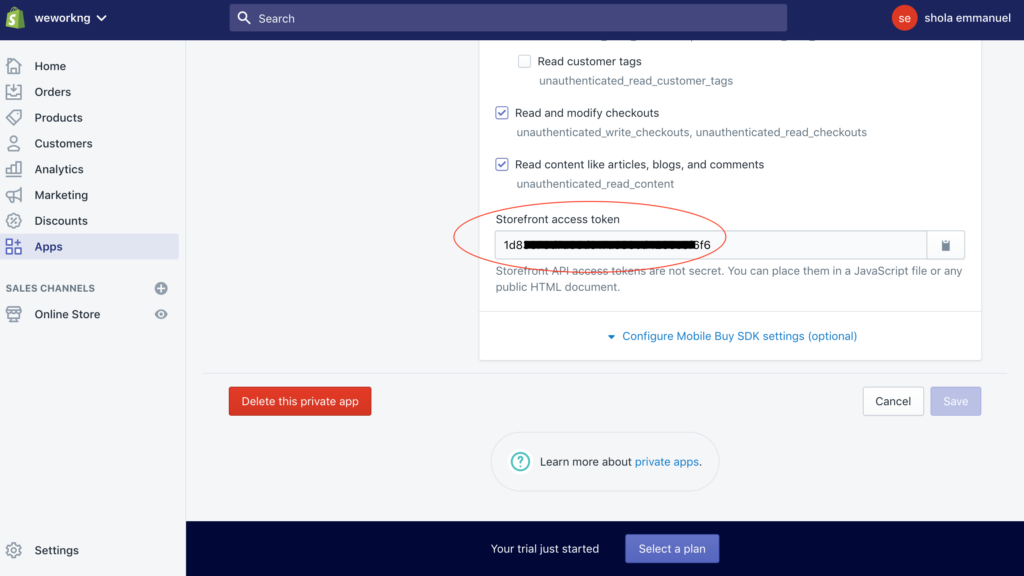Uncheck Read content like articles checkbox
1024x576 pixels.
pos(502,165)
